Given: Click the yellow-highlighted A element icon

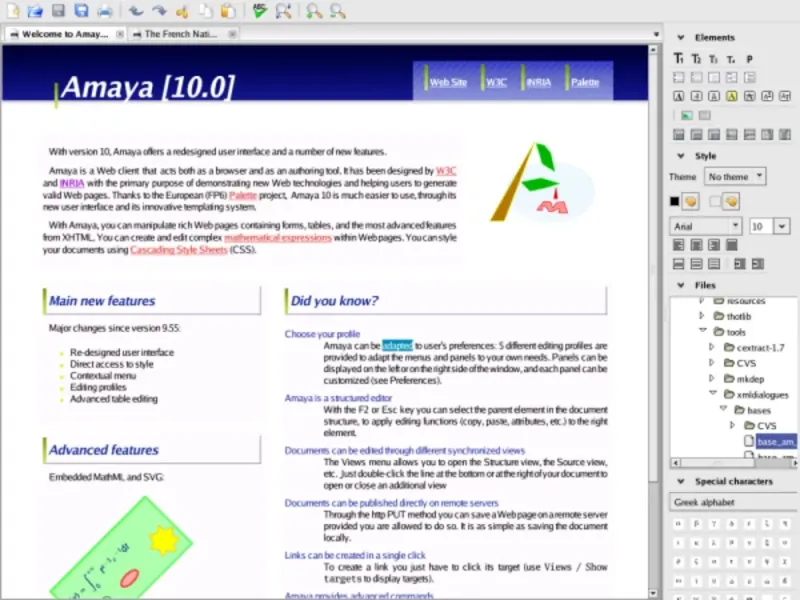Looking at the screenshot, I should tap(732, 96).
